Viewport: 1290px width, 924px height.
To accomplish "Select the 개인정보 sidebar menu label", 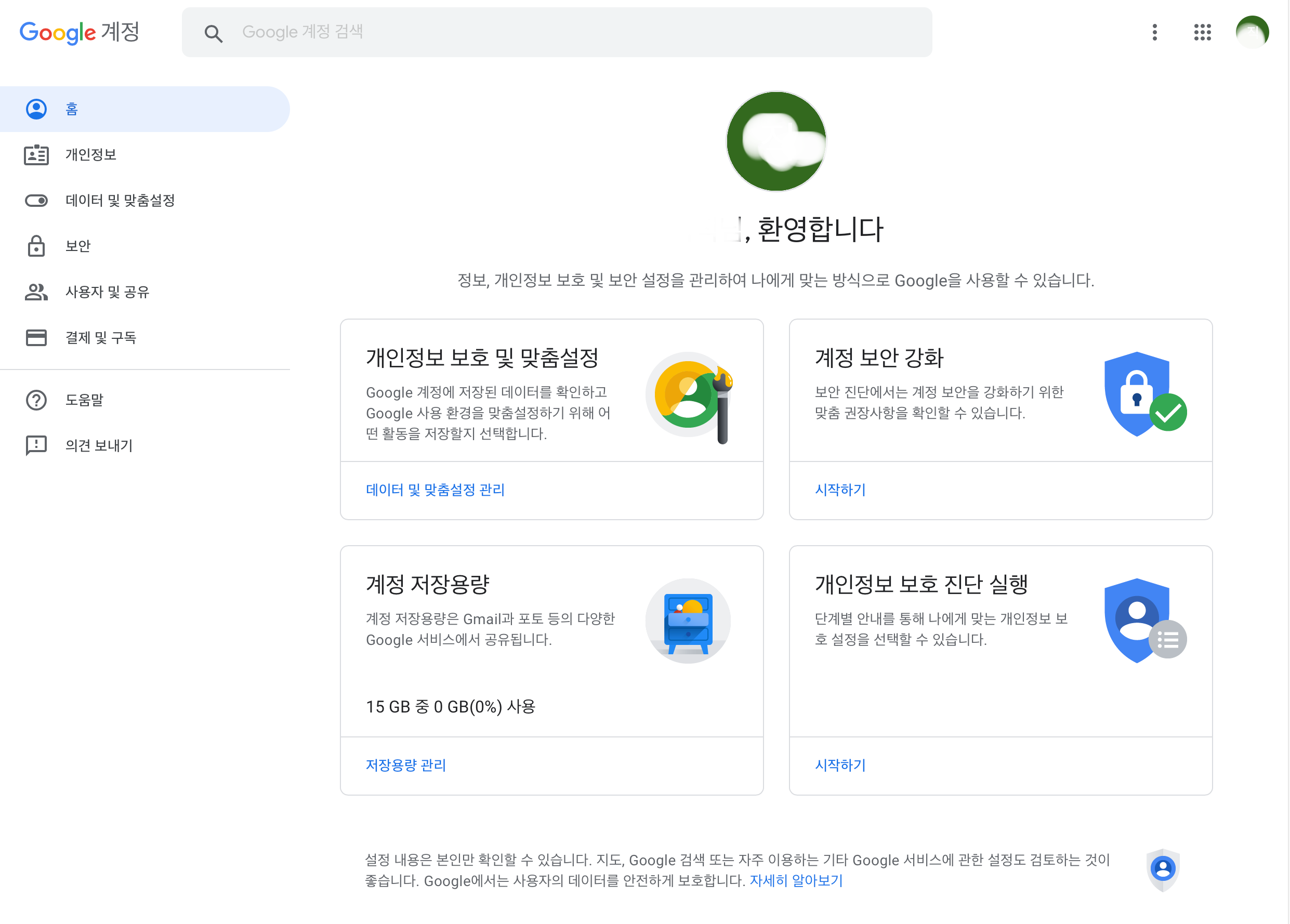I will 91,155.
